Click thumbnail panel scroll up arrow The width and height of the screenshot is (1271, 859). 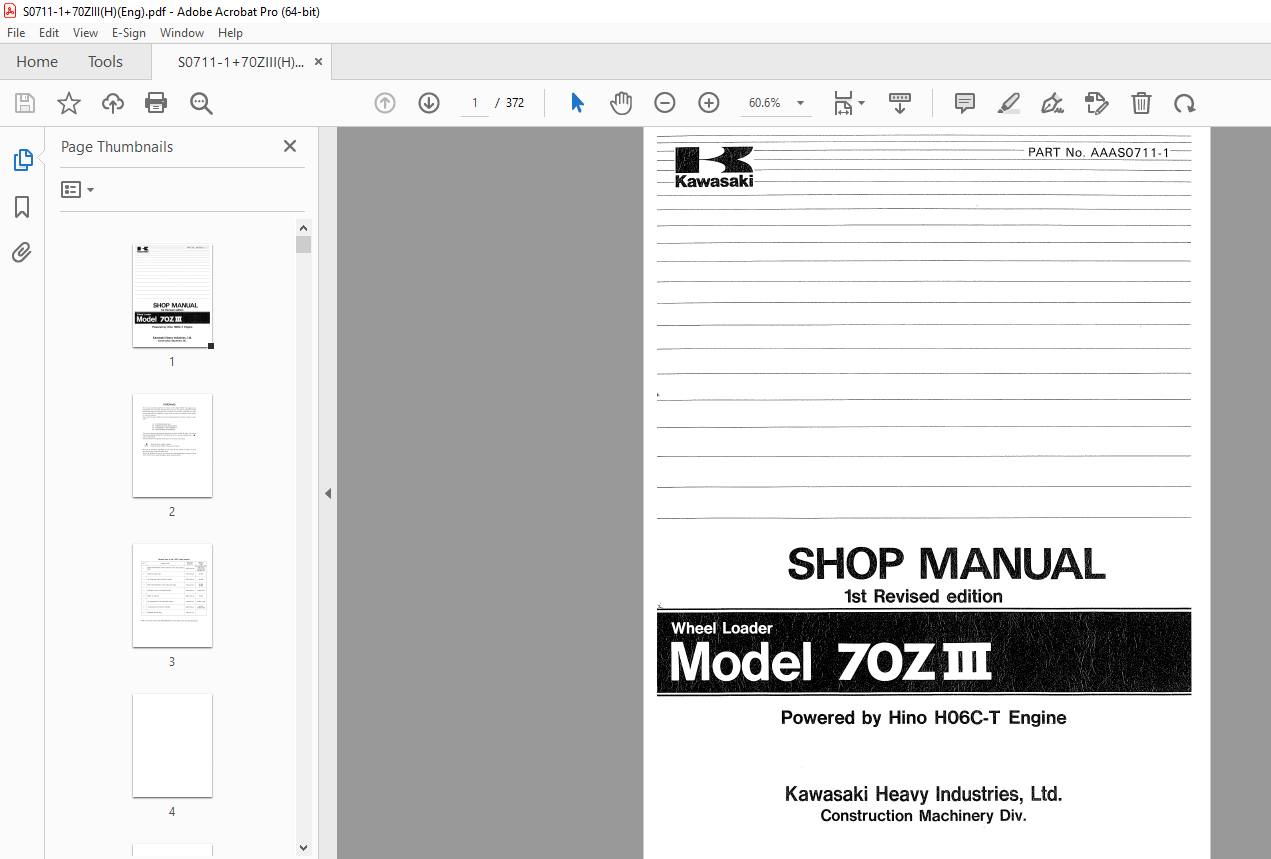304,227
